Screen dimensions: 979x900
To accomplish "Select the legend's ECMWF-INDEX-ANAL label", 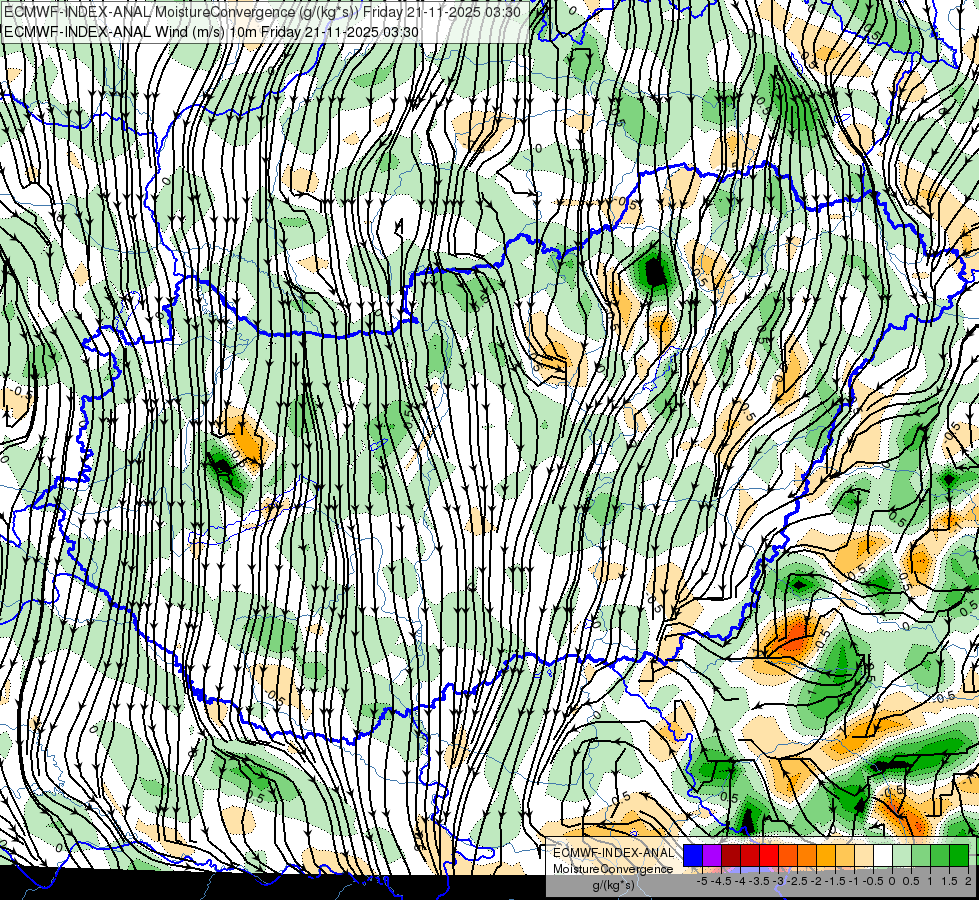I will coord(613,853).
